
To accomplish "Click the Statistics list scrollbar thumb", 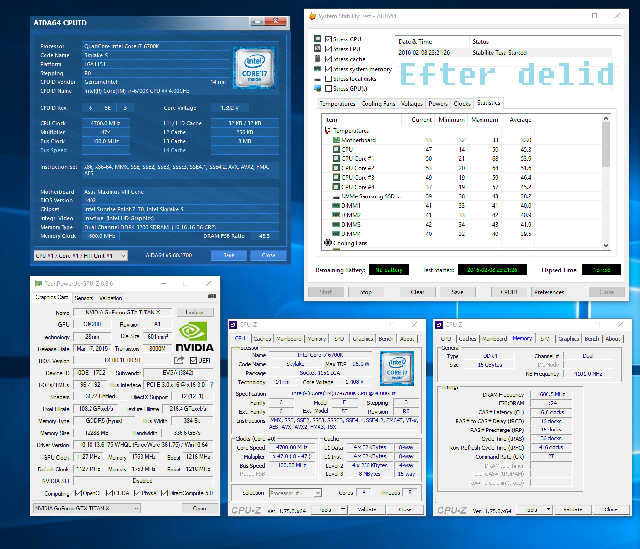I will click(606, 144).
